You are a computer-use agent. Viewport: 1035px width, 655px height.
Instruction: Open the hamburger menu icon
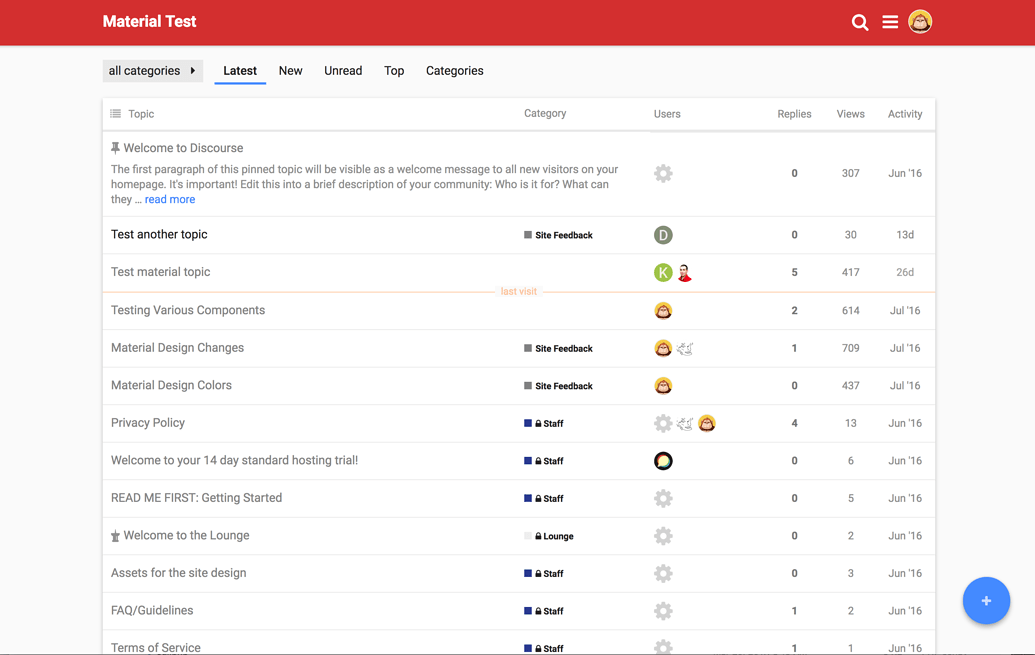pyautogui.click(x=889, y=22)
